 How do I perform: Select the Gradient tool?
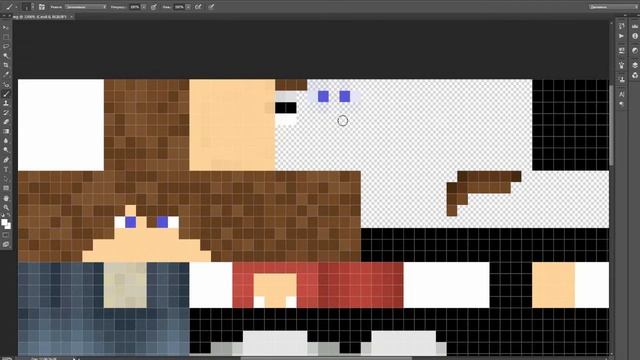pos(6,131)
